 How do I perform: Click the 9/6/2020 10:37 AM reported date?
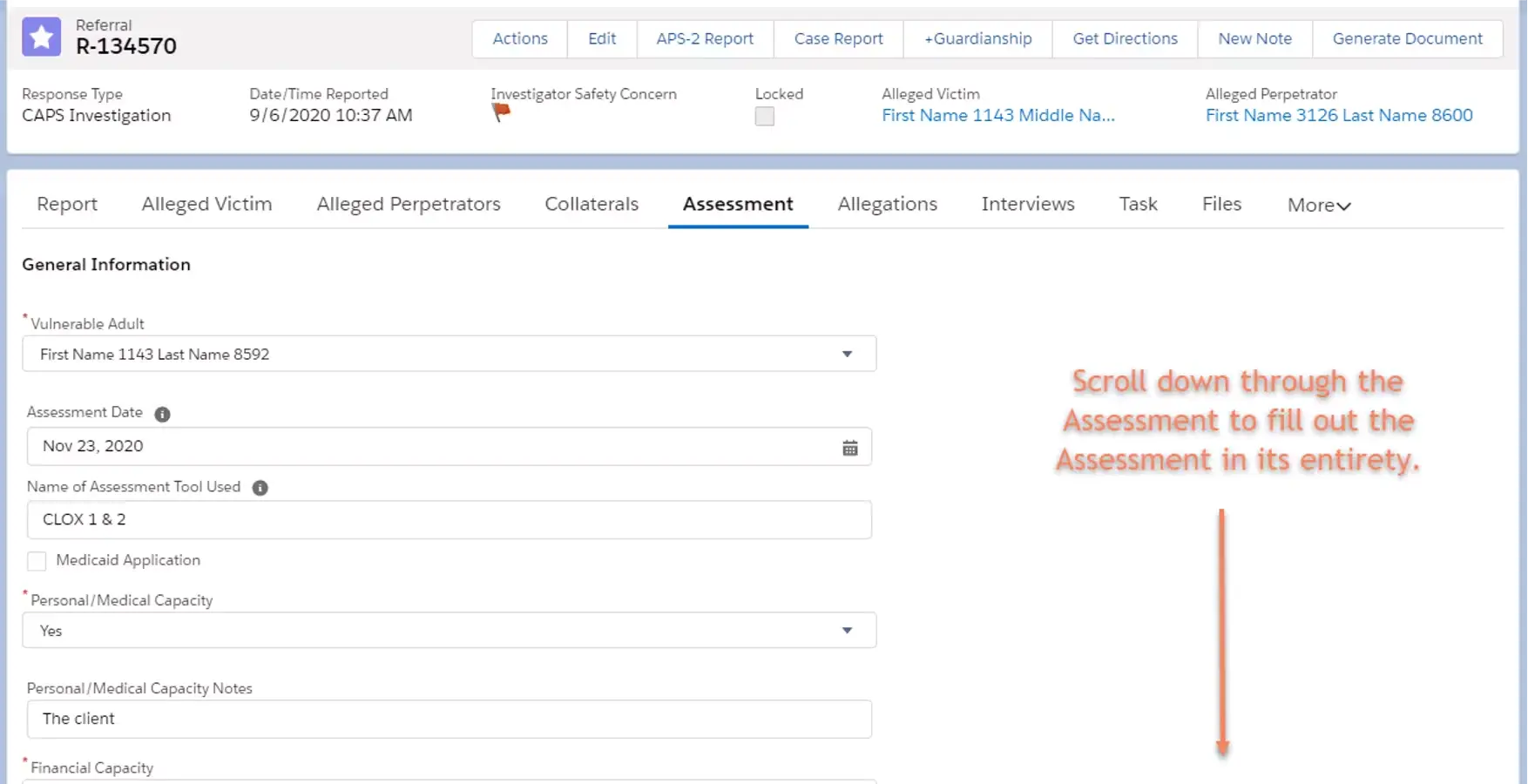pos(331,115)
